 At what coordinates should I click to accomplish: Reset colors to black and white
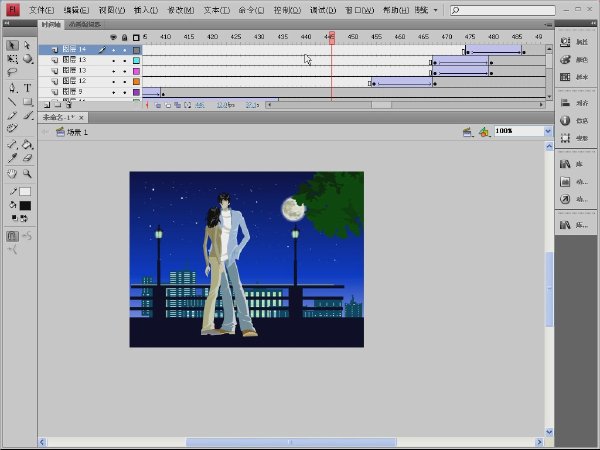coord(14,218)
